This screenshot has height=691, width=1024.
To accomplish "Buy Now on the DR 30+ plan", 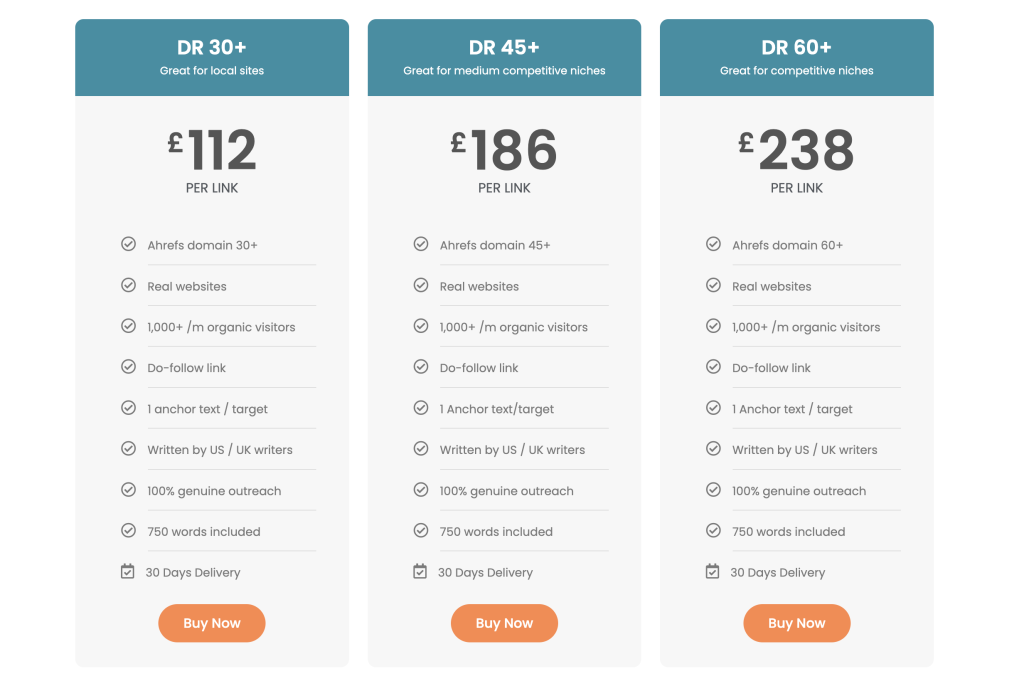I will click(211, 622).
